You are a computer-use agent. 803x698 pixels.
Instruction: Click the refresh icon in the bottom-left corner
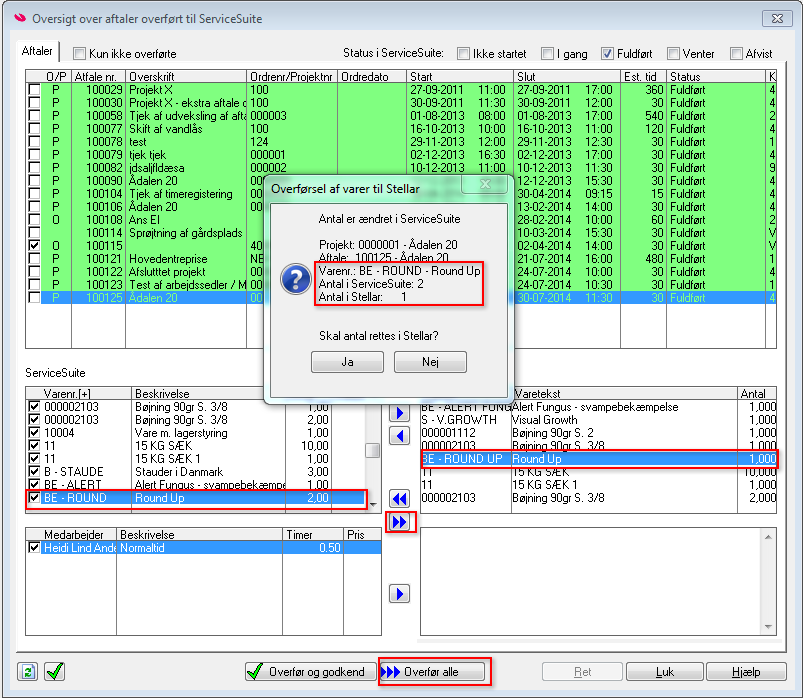click(x=28, y=671)
